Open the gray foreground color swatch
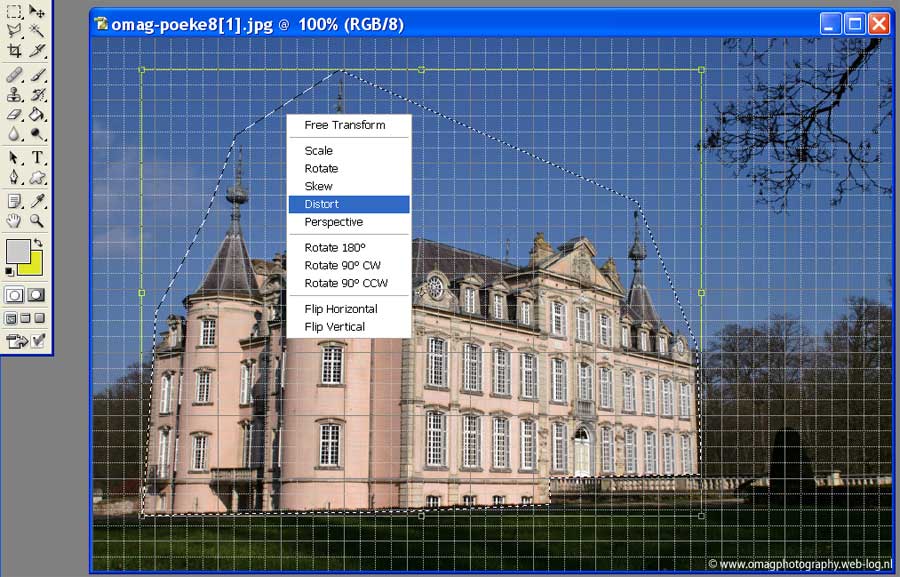Screen dimensions: 900x577 [17, 250]
